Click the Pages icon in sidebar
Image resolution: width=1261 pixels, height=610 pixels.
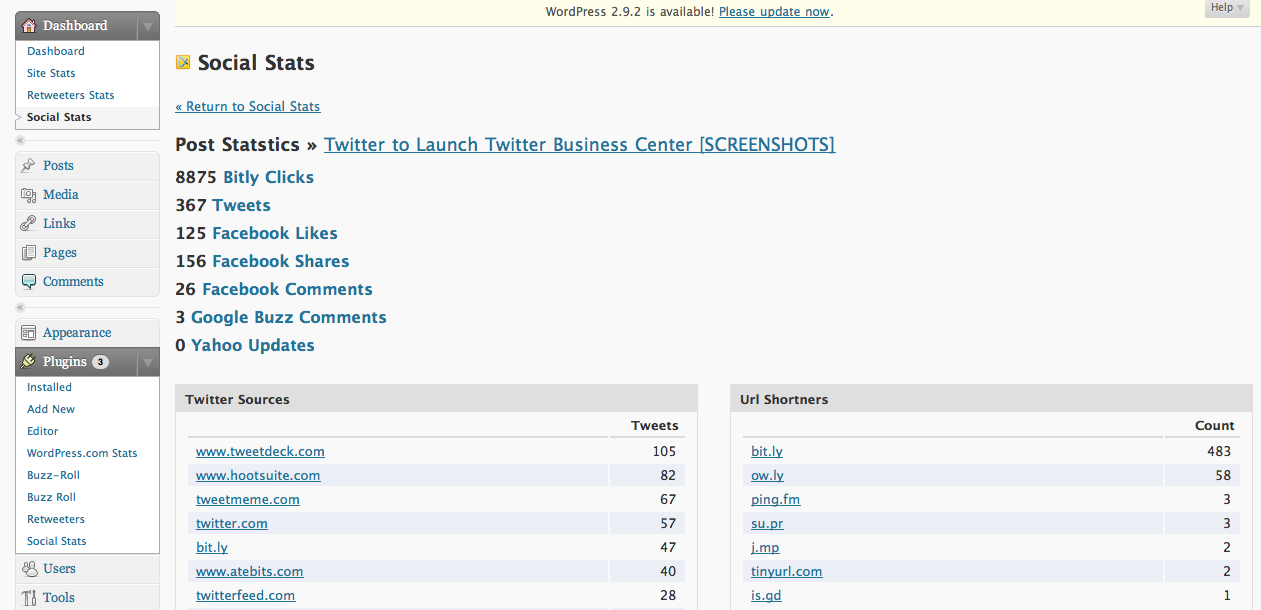[29, 253]
